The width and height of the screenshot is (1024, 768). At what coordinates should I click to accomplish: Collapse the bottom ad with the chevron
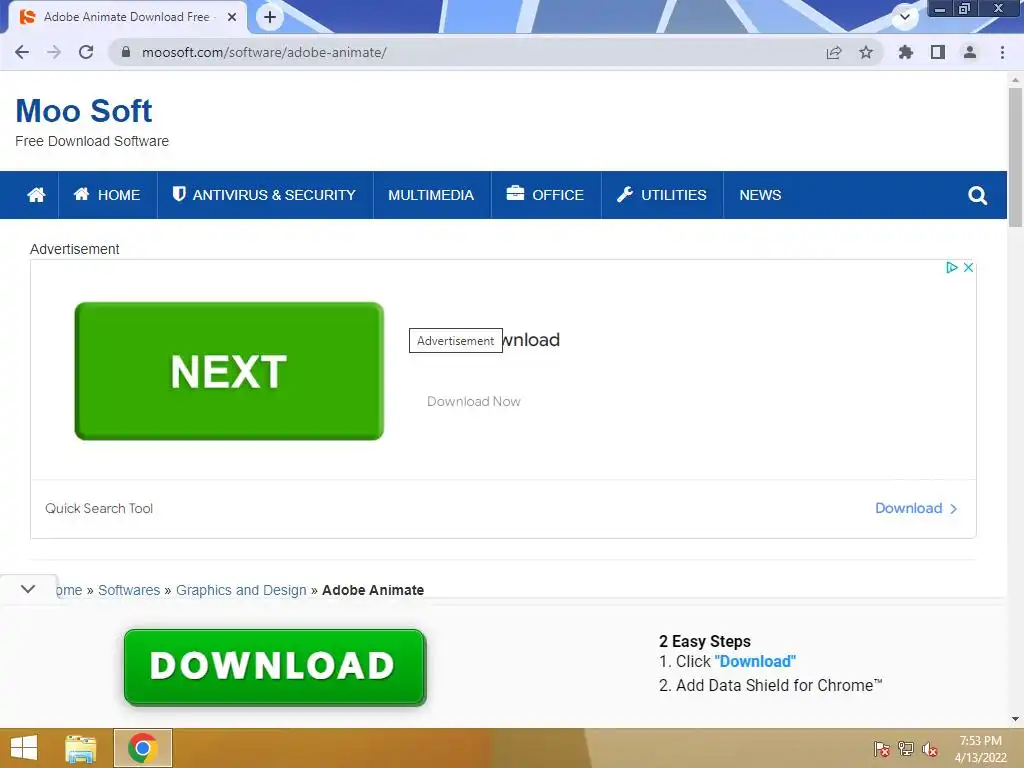tap(28, 589)
